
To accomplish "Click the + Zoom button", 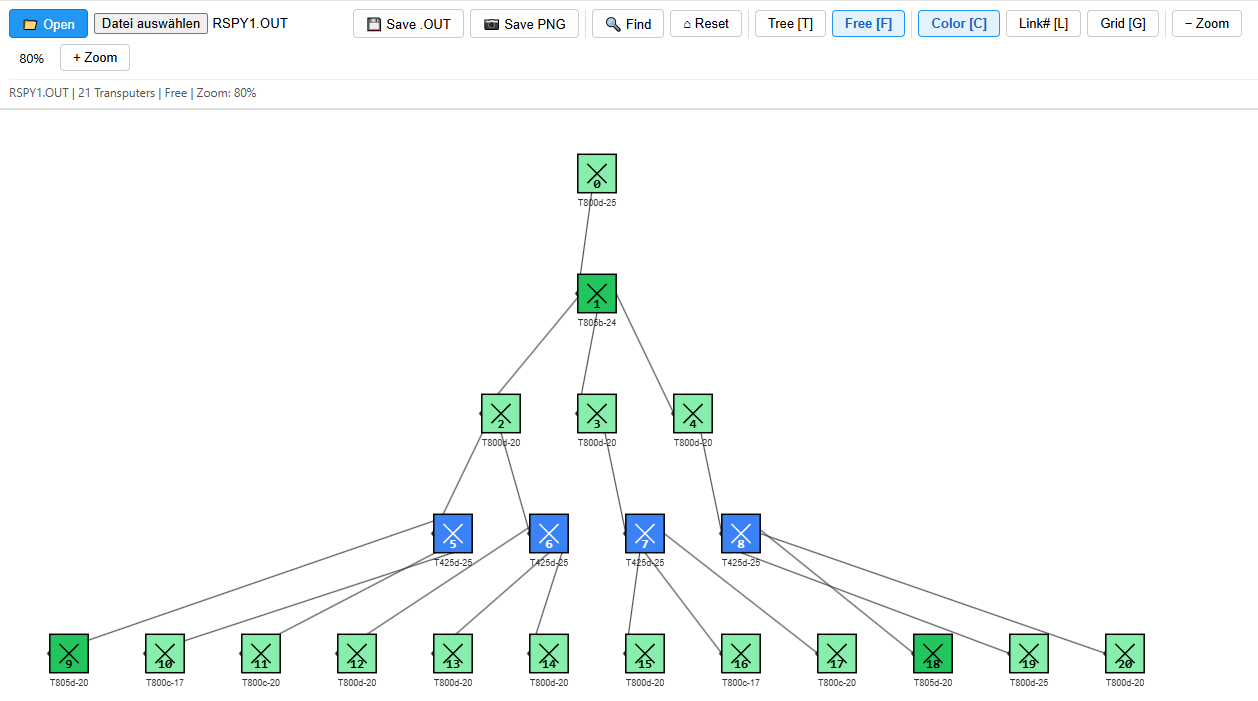I will (x=95, y=58).
